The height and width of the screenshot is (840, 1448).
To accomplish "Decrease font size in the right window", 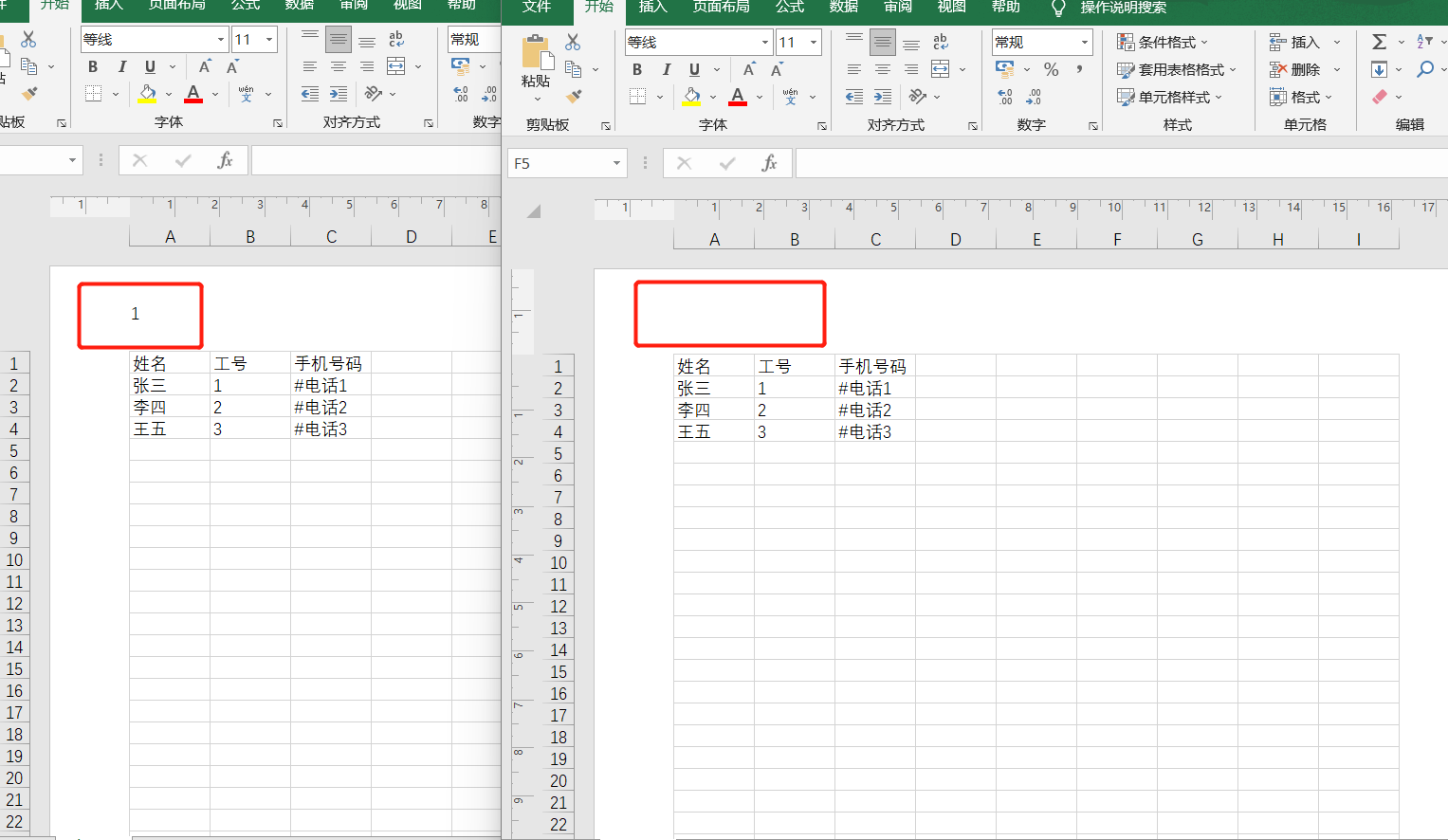I will (x=777, y=69).
